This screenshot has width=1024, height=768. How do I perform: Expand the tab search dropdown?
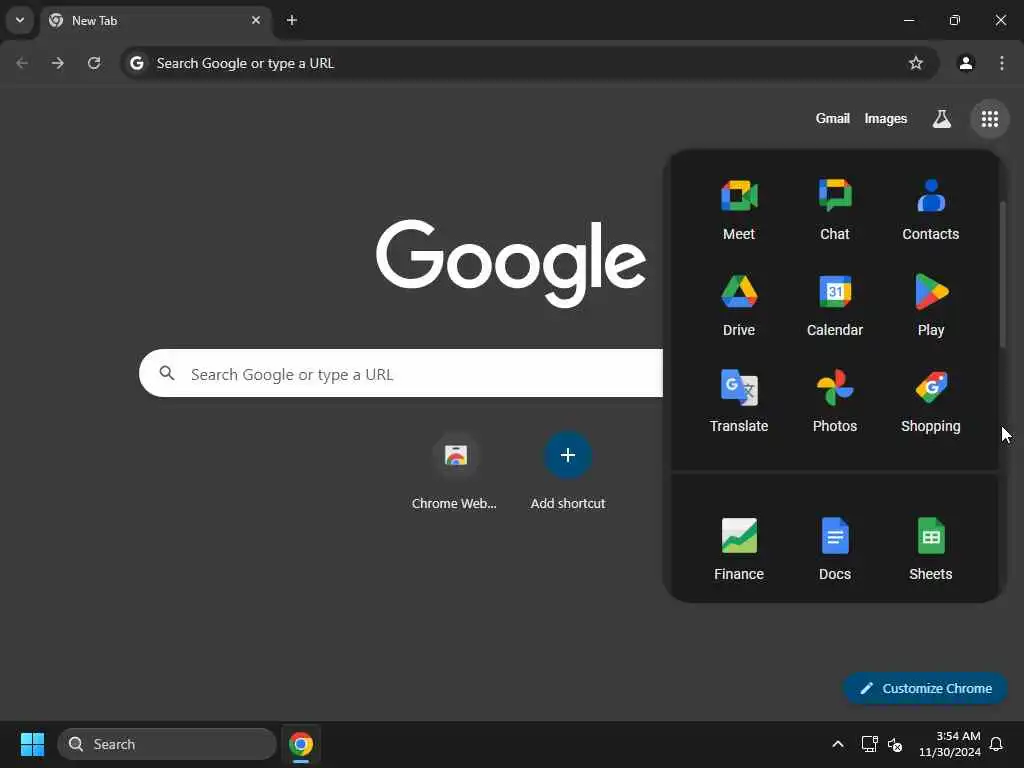click(x=20, y=20)
